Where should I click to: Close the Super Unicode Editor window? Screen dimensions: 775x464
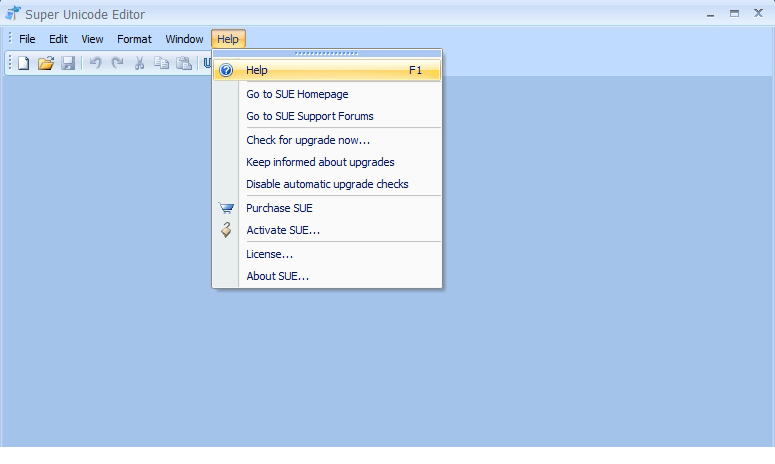tap(758, 13)
